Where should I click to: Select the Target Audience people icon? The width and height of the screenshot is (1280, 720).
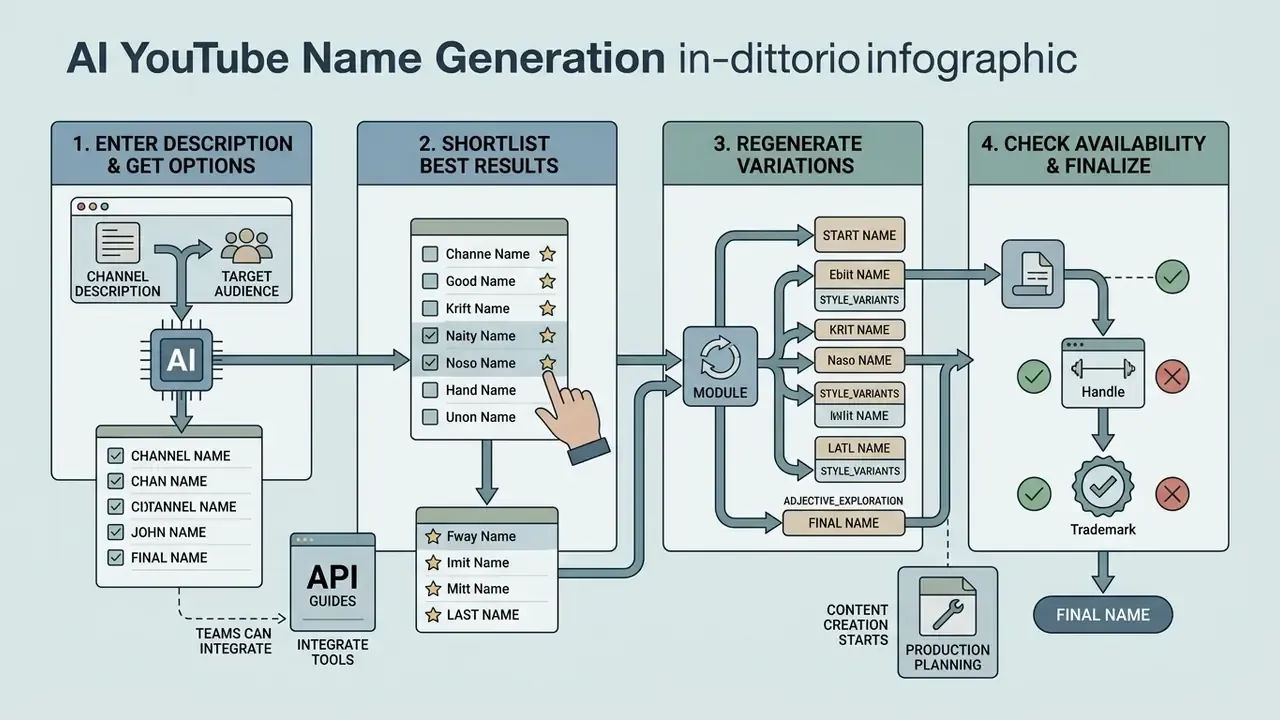coord(246,246)
